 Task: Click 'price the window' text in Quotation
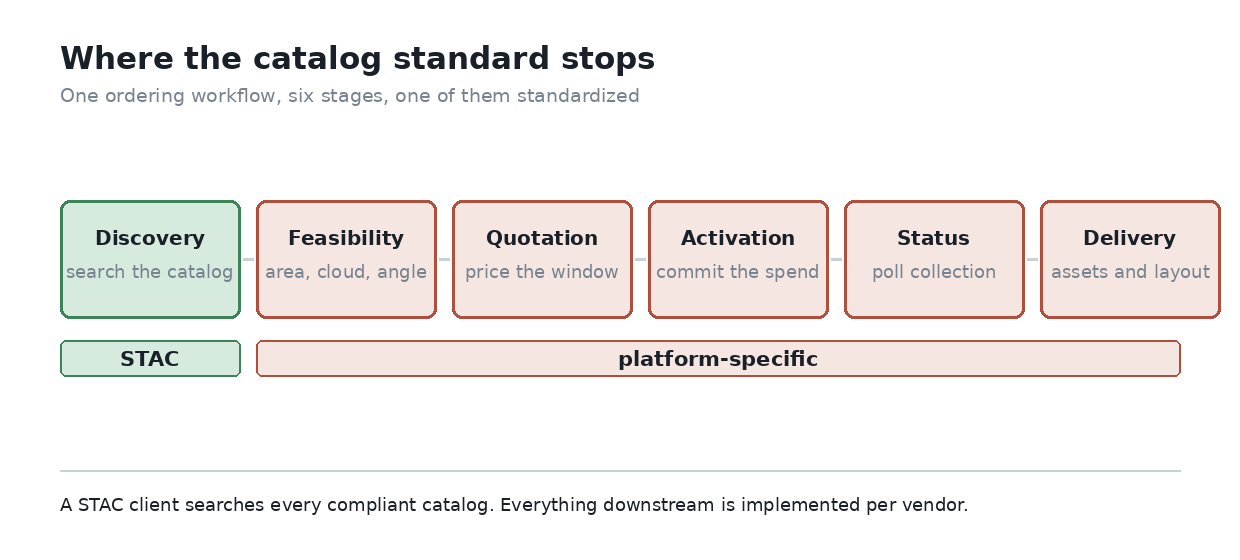[x=542, y=272]
